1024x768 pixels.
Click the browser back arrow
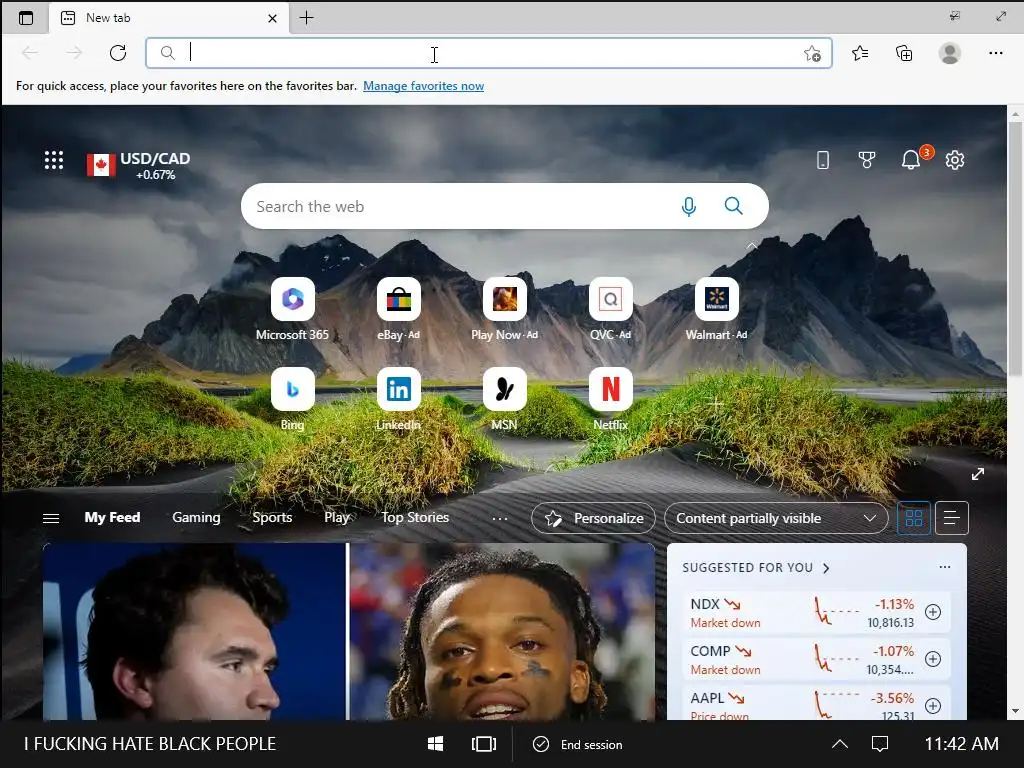point(30,53)
